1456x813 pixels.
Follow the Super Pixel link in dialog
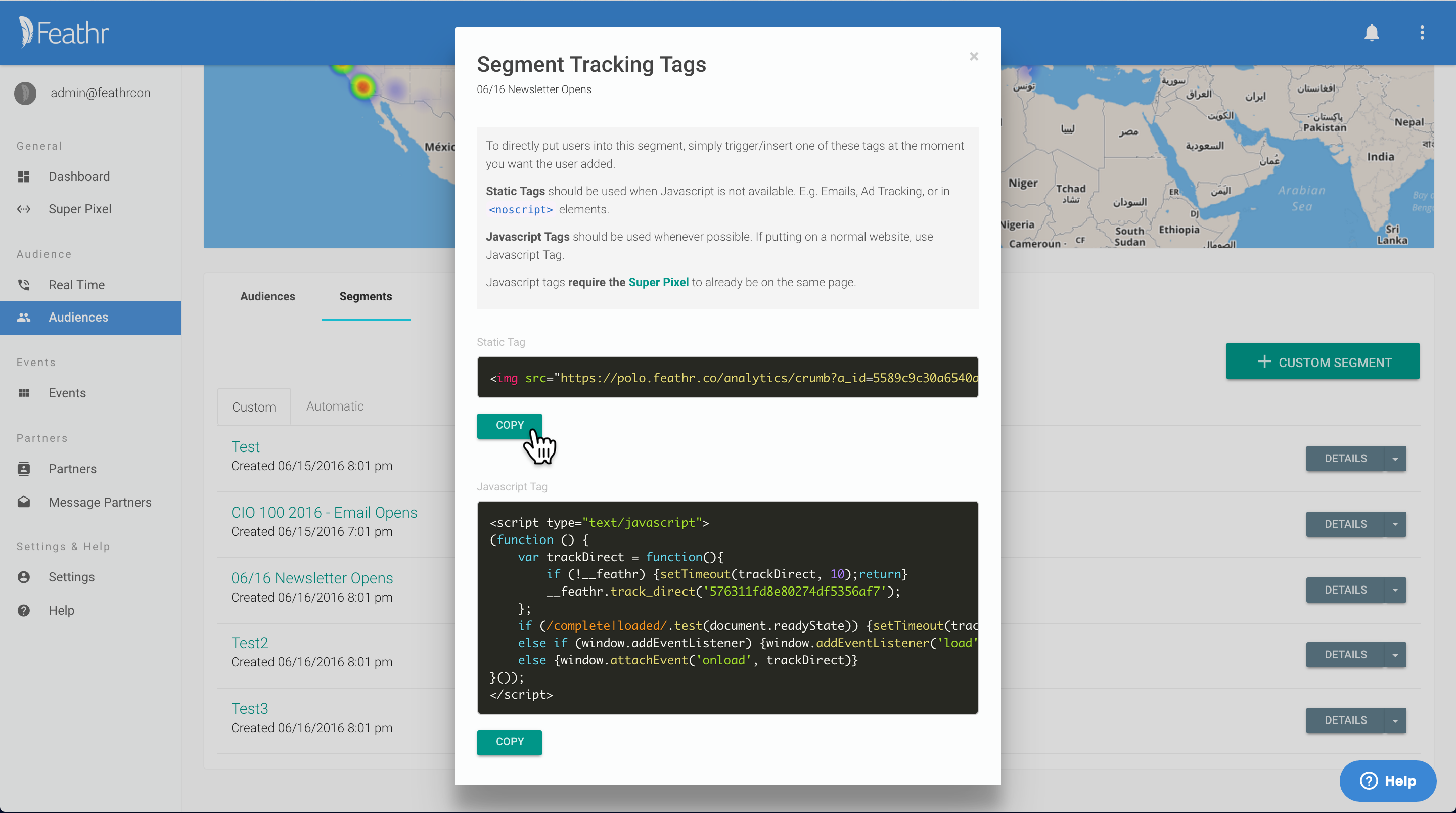click(x=658, y=282)
